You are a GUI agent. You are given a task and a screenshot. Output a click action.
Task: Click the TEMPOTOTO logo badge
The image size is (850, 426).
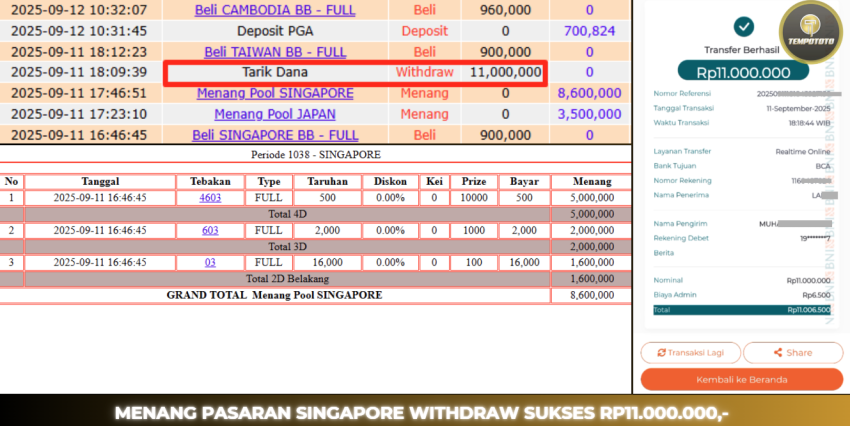click(x=810, y=33)
